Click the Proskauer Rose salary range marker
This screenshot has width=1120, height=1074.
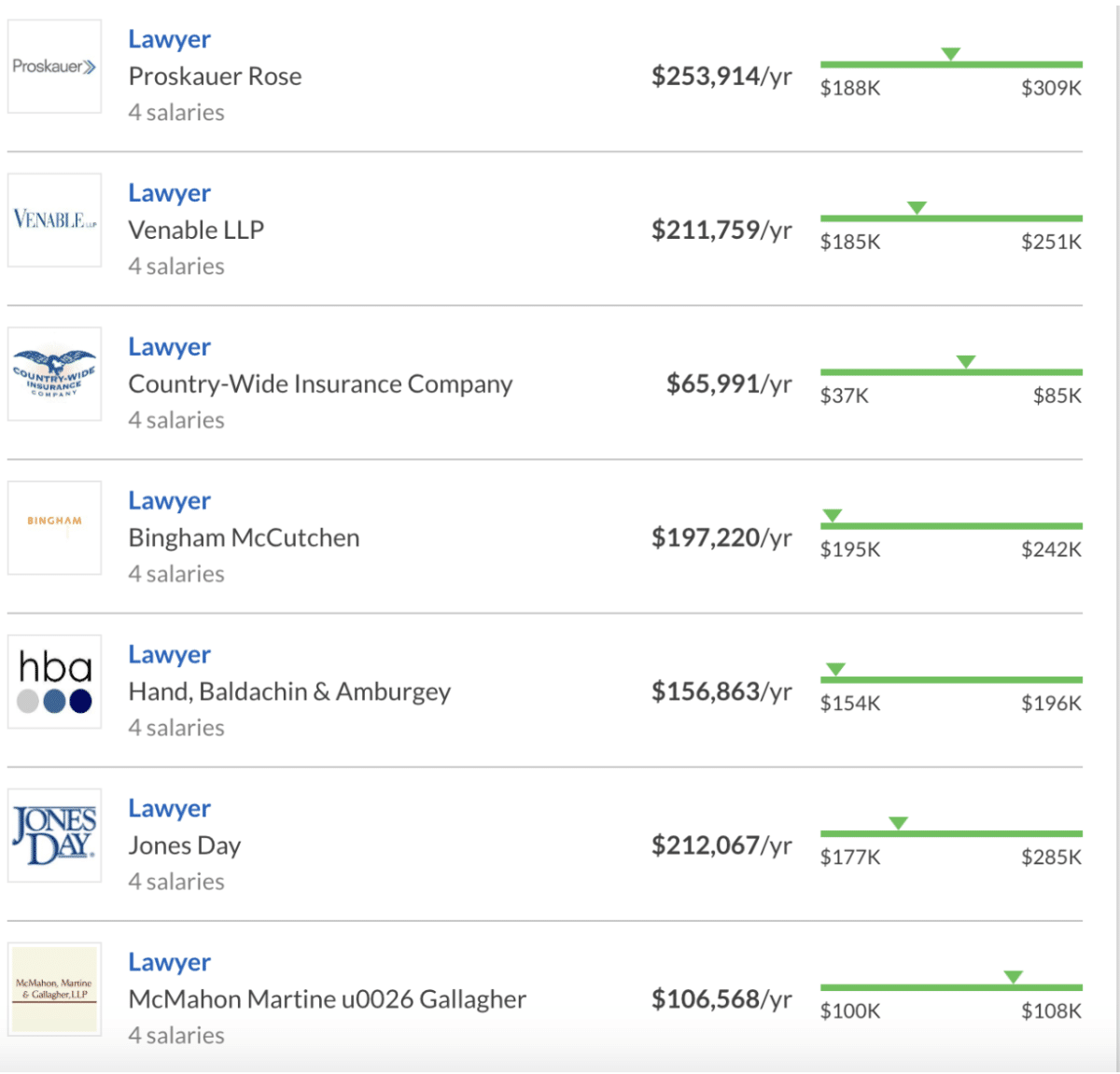(950, 54)
